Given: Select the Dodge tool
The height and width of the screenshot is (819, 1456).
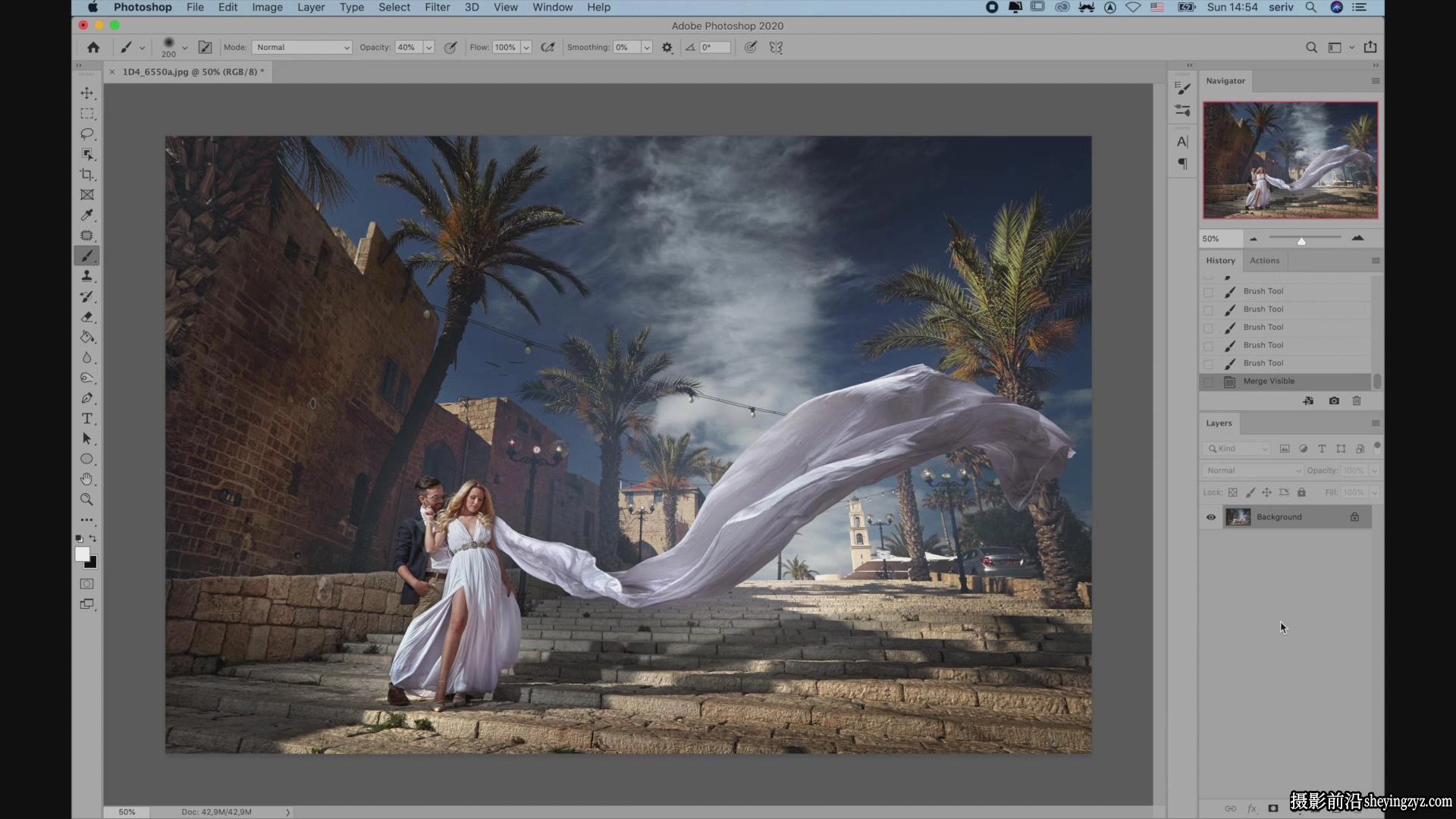Looking at the screenshot, I should click(x=87, y=378).
